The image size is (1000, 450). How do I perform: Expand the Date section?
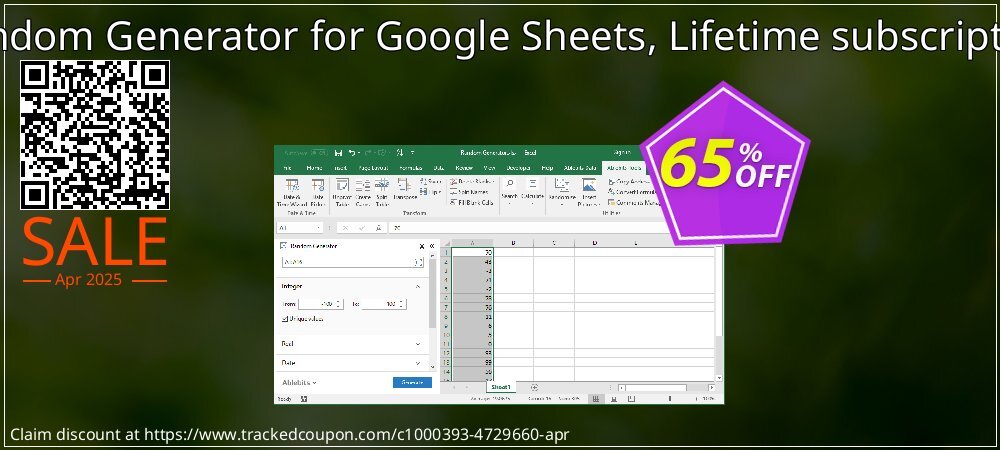pos(418,363)
